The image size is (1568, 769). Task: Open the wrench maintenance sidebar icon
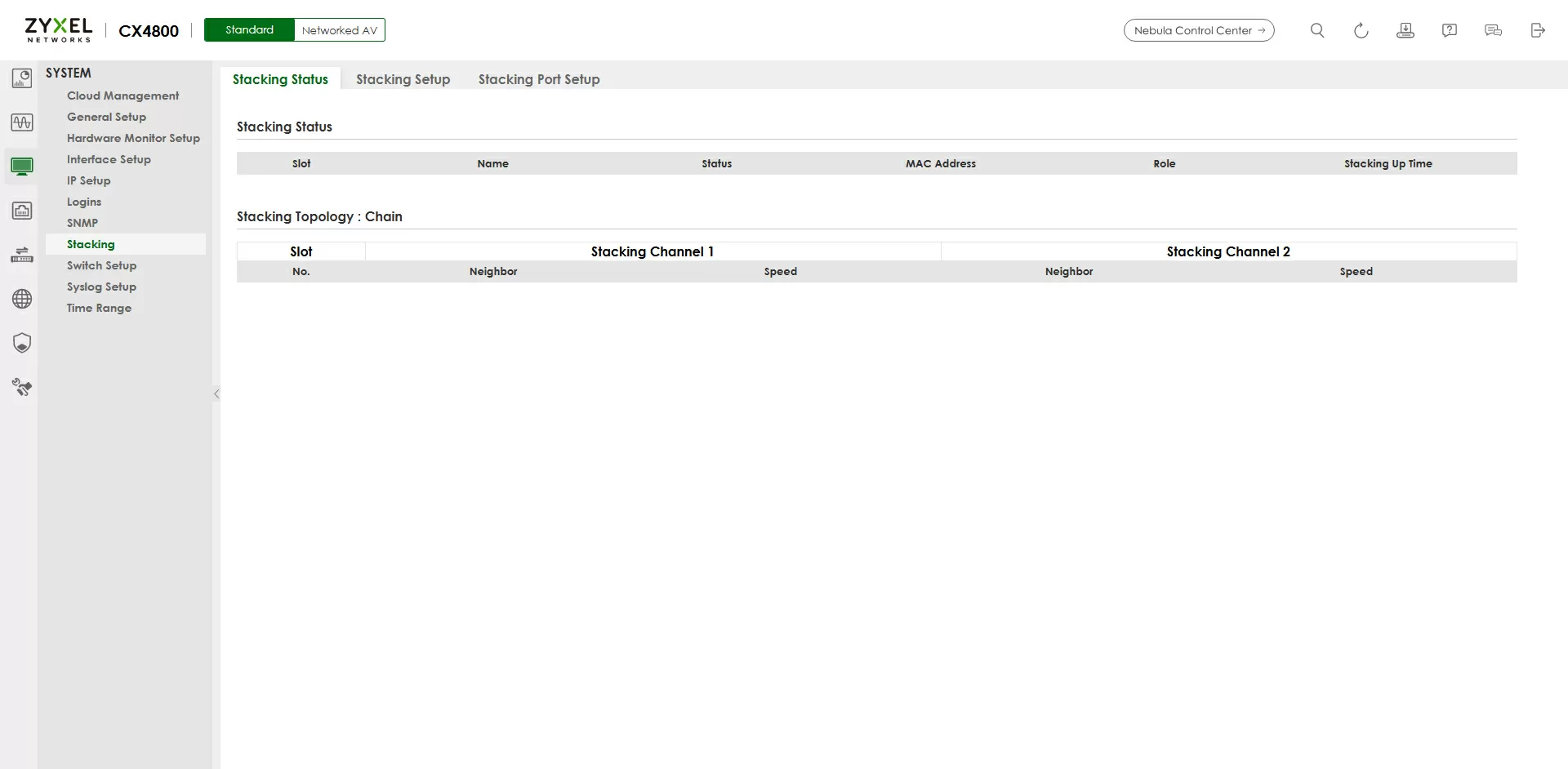tap(22, 387)
